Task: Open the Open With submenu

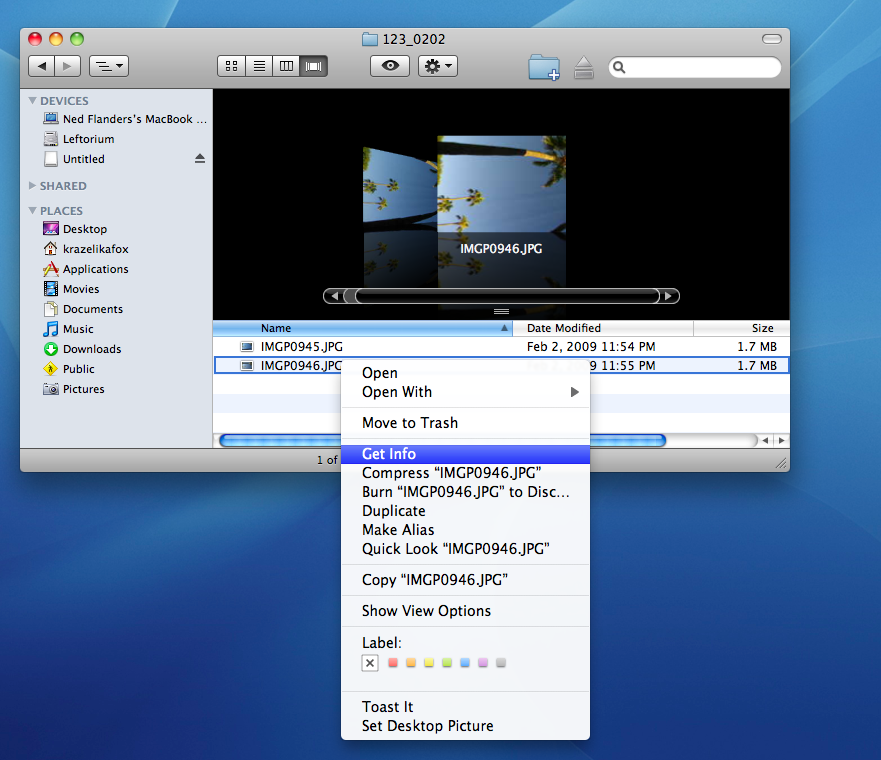Action: 397,392
